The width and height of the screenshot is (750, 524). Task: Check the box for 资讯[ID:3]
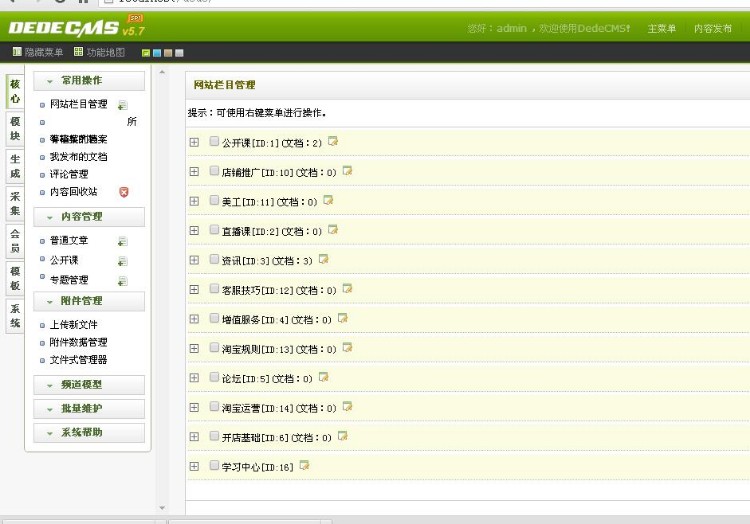click(214, 259)
